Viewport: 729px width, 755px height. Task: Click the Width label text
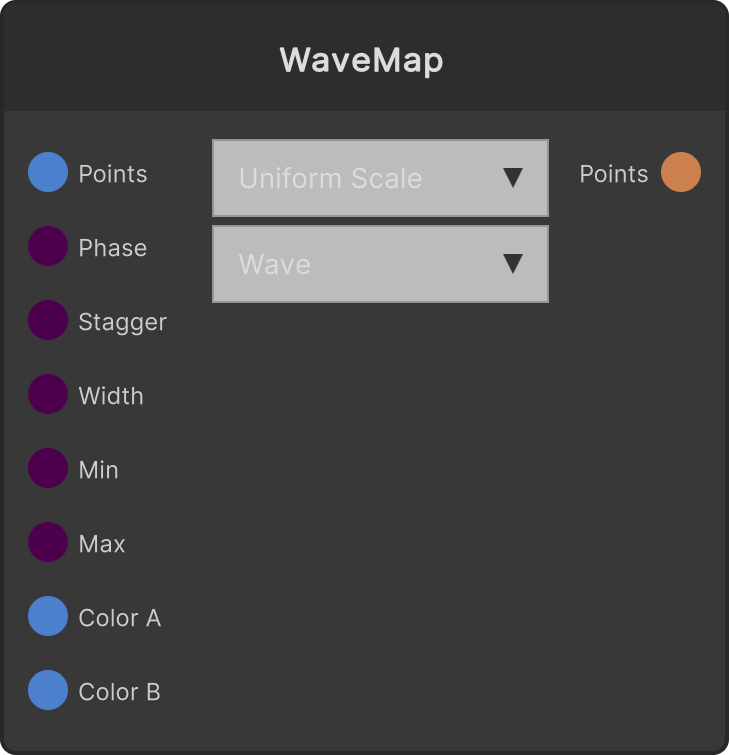tap(111, 396)
